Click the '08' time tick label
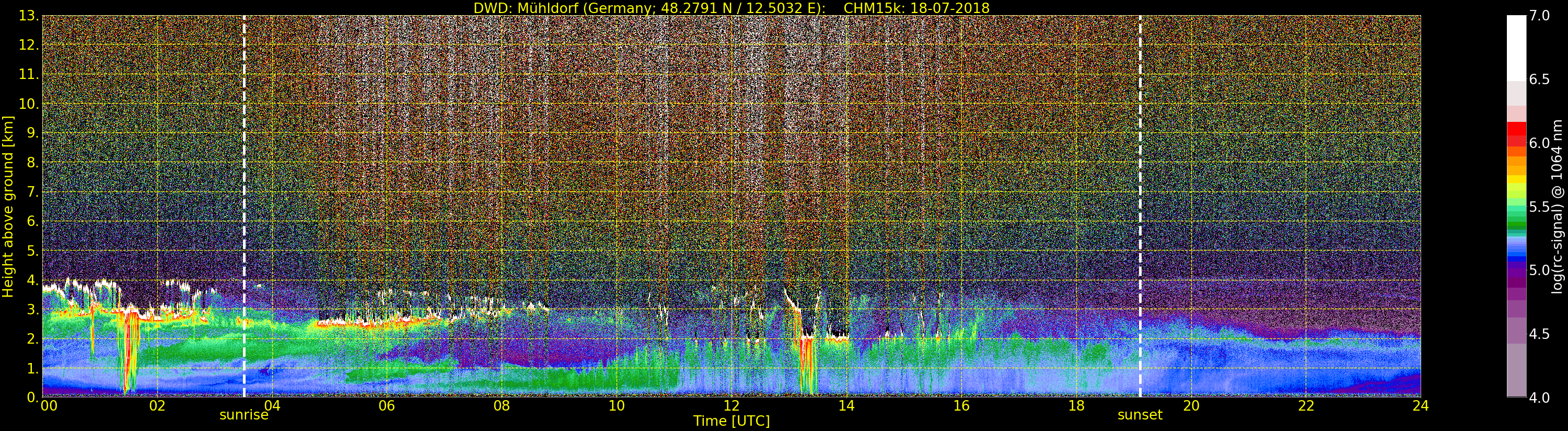Screen dimensions: 1568x431 pos(502,405)
